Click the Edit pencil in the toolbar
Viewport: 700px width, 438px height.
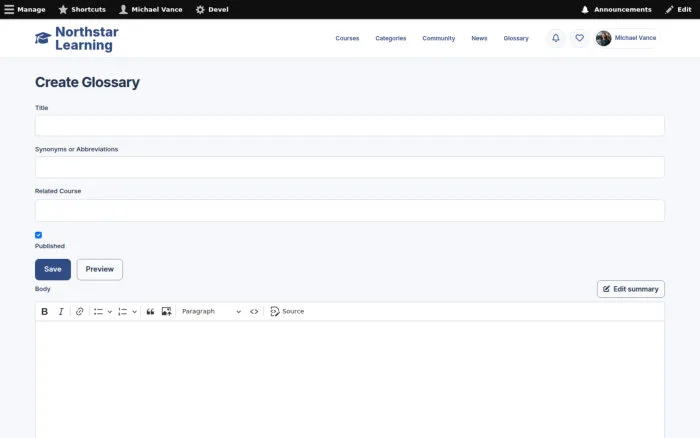click(x=678, y=9)
